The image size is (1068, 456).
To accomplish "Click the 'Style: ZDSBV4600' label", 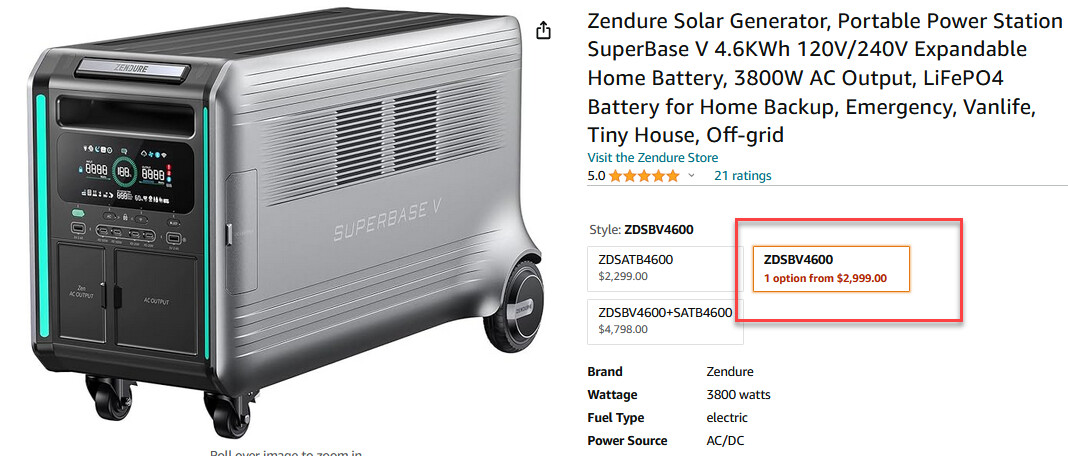I will pos(640,230).
